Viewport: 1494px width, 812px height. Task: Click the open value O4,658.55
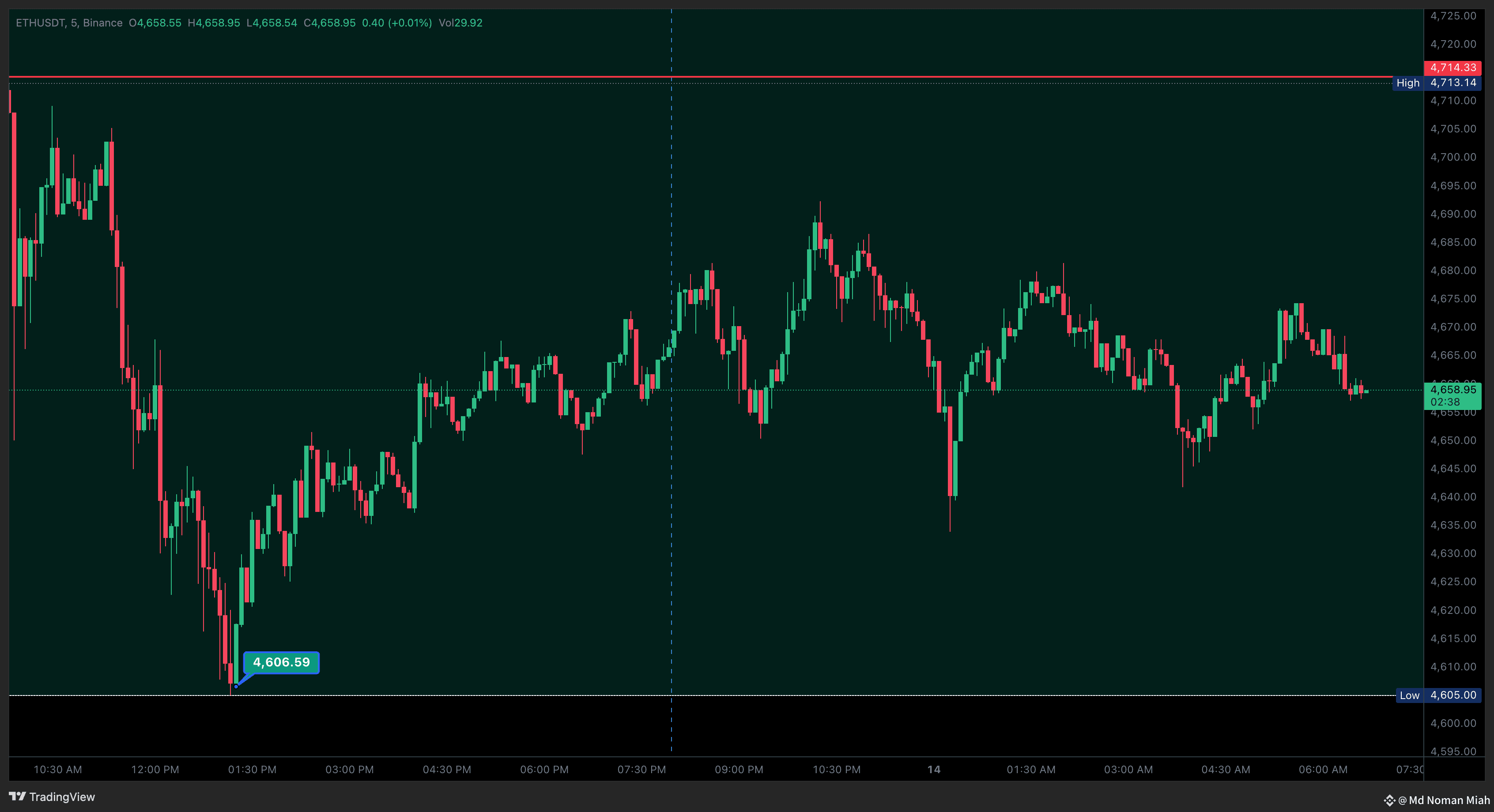click(155, 23)
